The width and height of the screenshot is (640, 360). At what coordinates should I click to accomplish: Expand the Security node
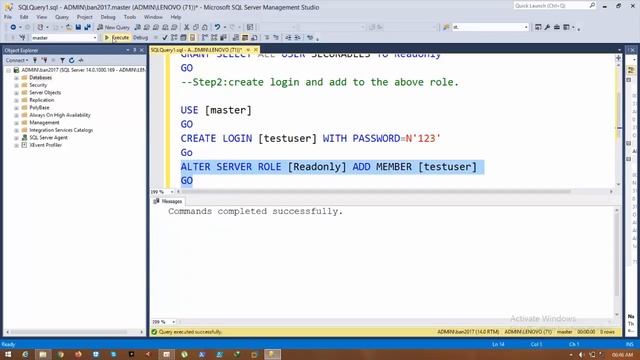16,85
